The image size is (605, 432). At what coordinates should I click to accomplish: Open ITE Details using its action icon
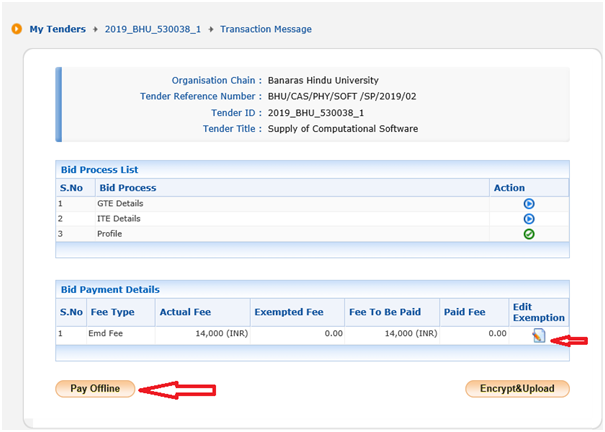pyautogui.click(x=529, y=218)
